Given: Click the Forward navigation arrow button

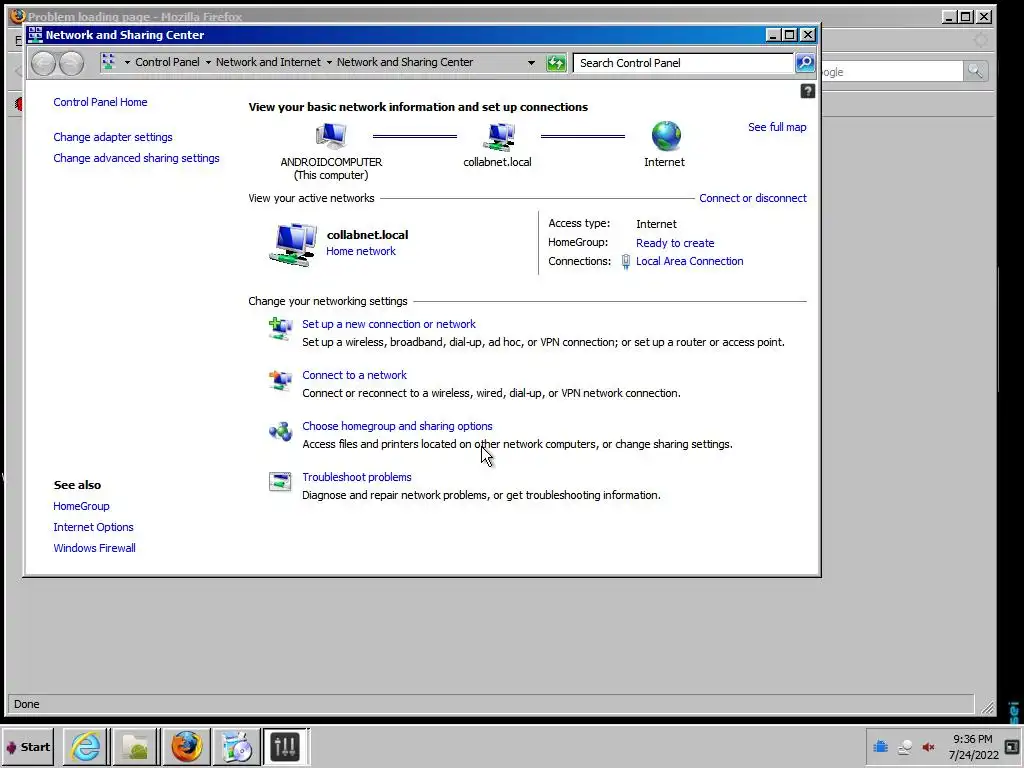Looking at the screenshot, I should pyautogui.click(x=71, y=63).
